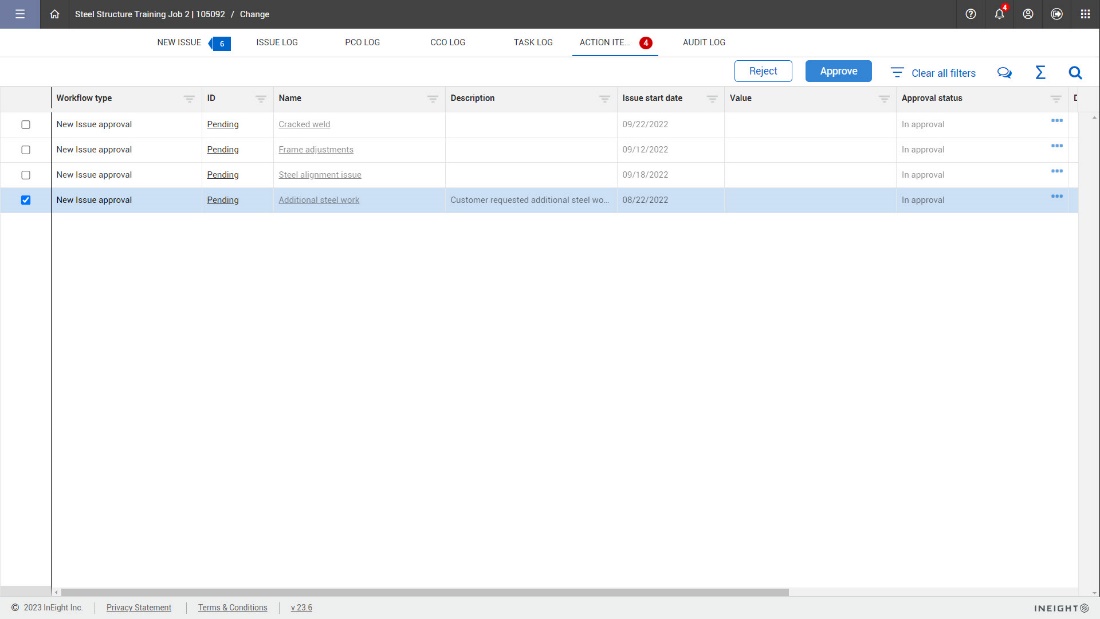Viewport: 1100px width, 619px height.
Task: Open filter menu on Name column
Action: point(432,99)
